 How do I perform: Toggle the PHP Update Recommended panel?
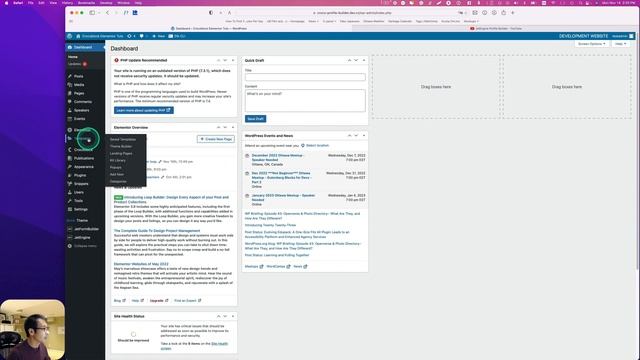(233, 60)
